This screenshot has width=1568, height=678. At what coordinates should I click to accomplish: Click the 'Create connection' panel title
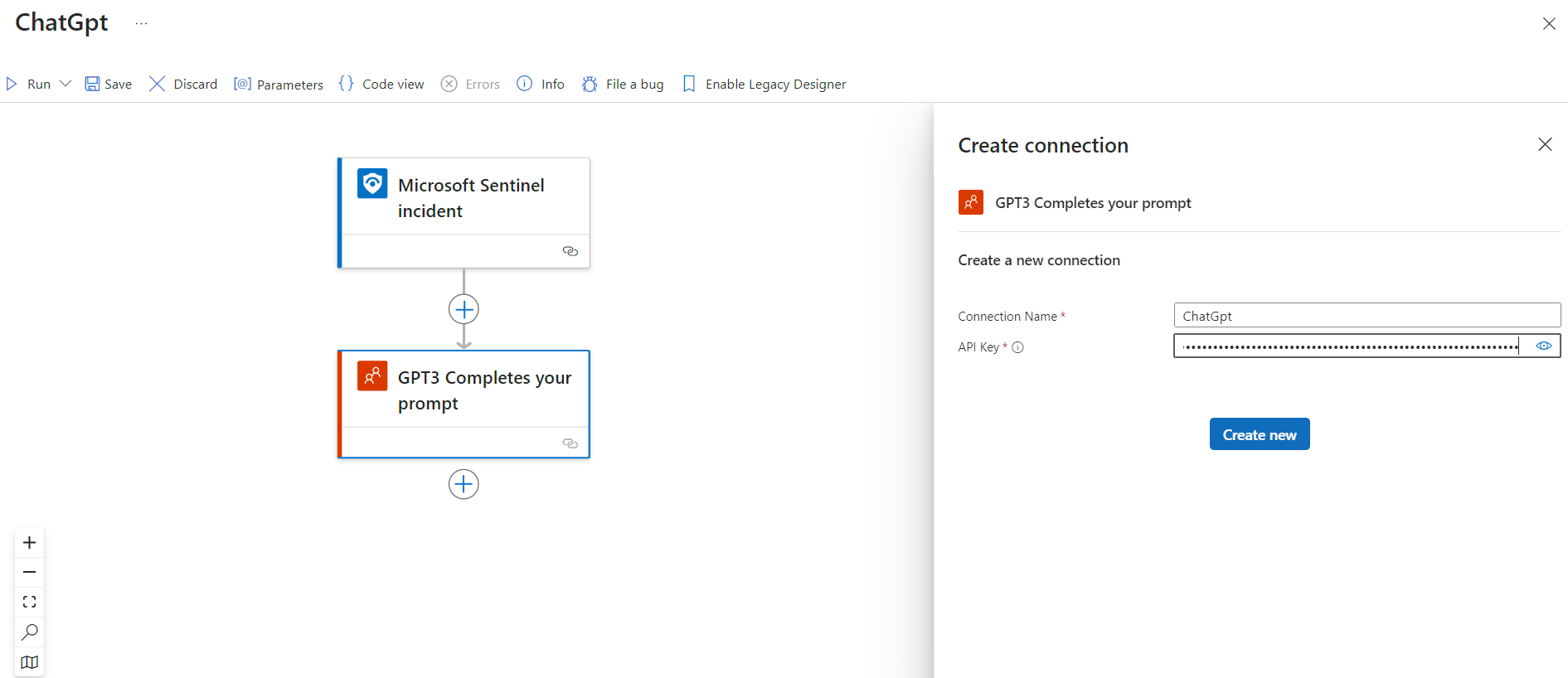(1043, 145)
